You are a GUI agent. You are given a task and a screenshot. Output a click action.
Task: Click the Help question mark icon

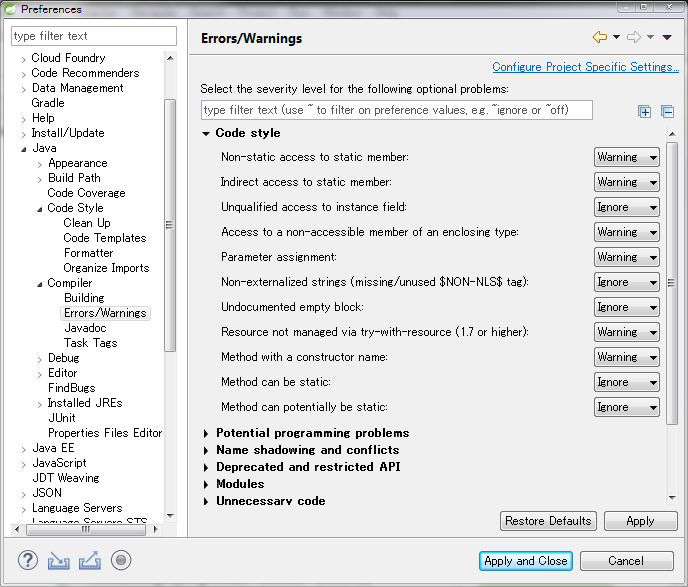[28, 560]
